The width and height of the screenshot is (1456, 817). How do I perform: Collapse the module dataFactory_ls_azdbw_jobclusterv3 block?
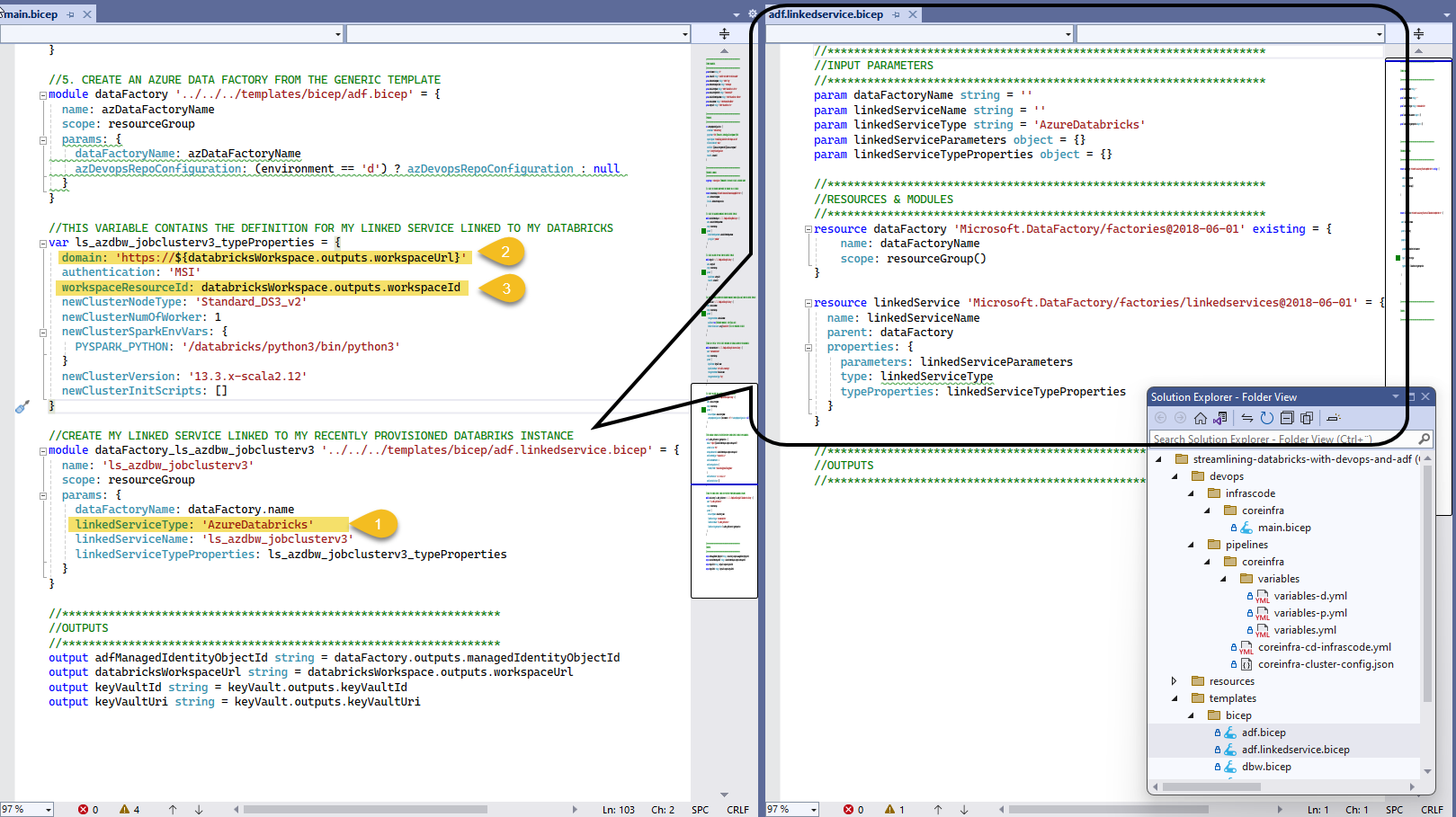tap(42, 451)
